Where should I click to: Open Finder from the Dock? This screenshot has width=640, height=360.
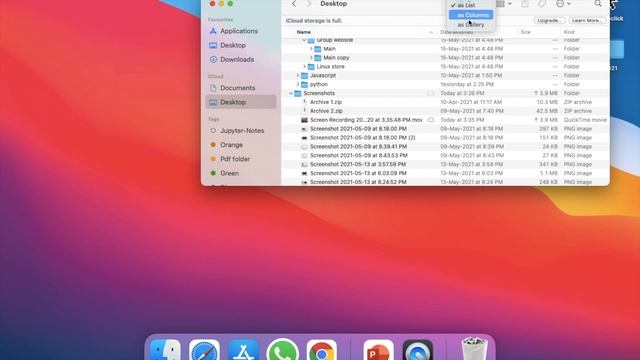pos(165,351)
